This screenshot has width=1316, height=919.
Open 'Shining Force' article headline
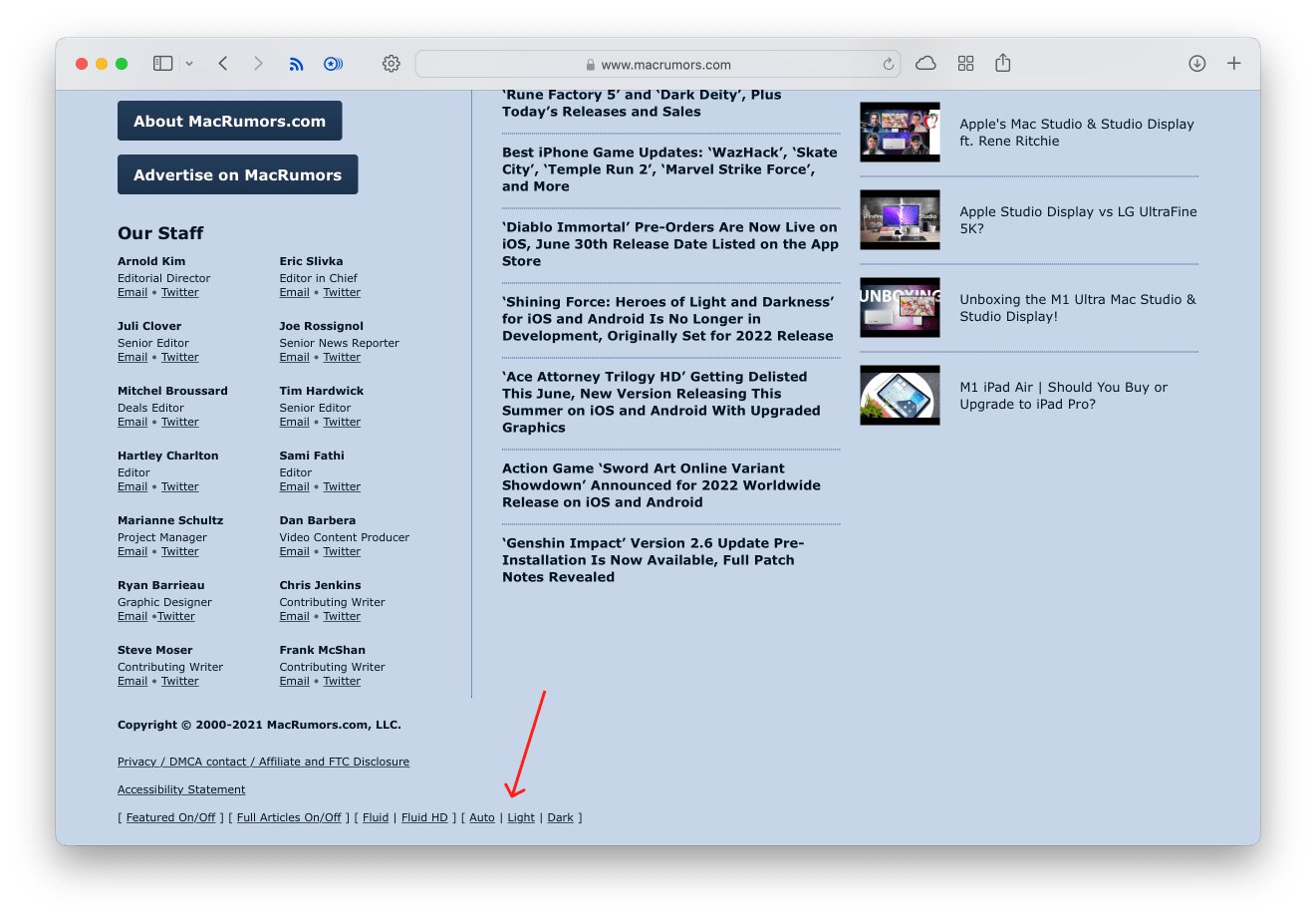pos(668,319)
